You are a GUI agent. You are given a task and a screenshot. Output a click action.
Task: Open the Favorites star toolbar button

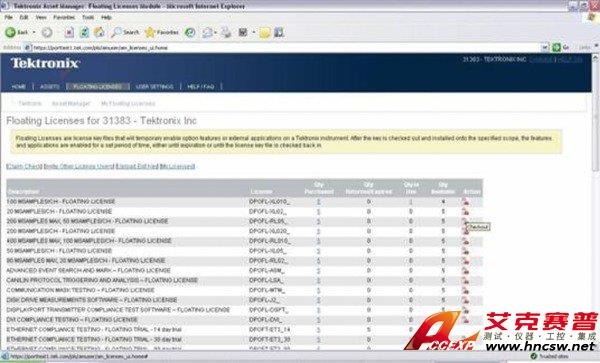click(162, 33)
